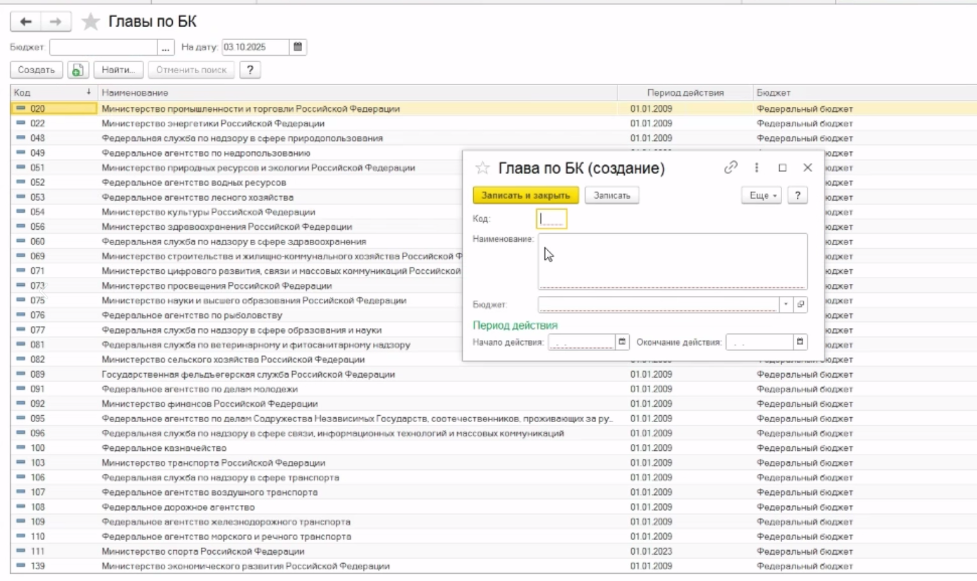Image resolution: width=977 pixels, height=581 pixels.
Task: Open help in the creation dialog
Action: (x=798, y=196)
